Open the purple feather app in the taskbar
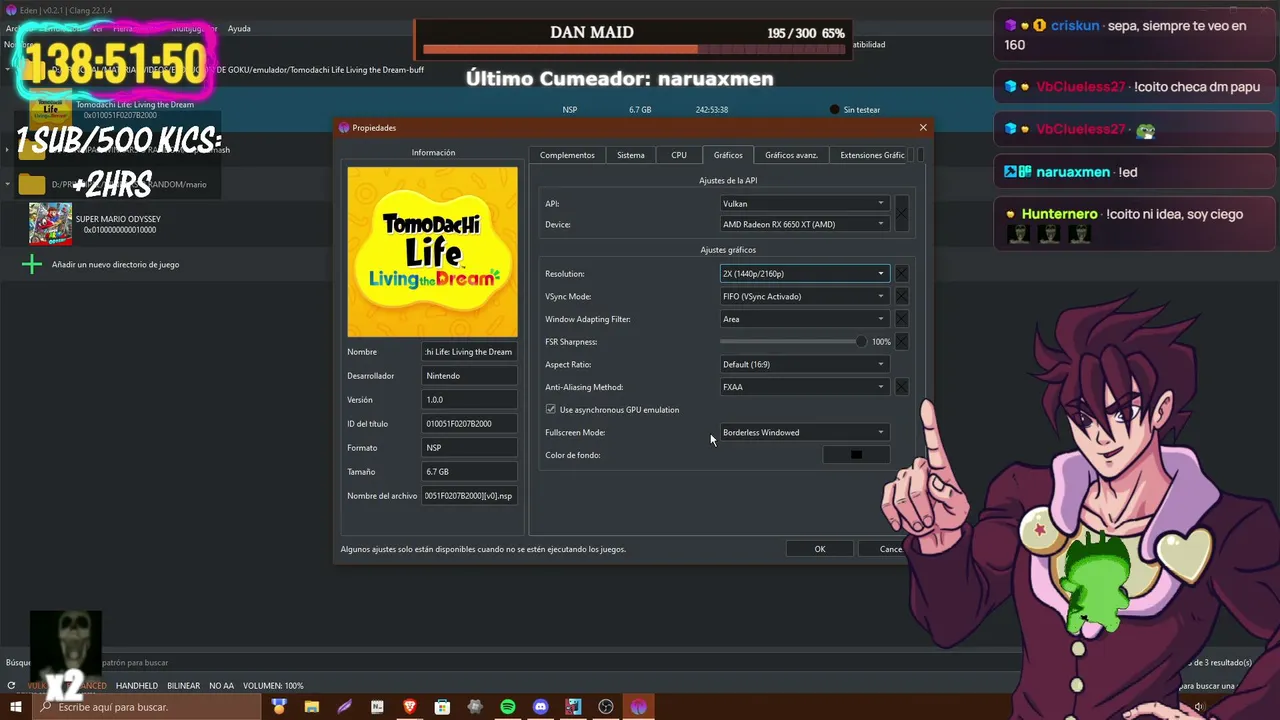Image resolution: width=1280 pixels, height=720 pixels. click(344, 707)
